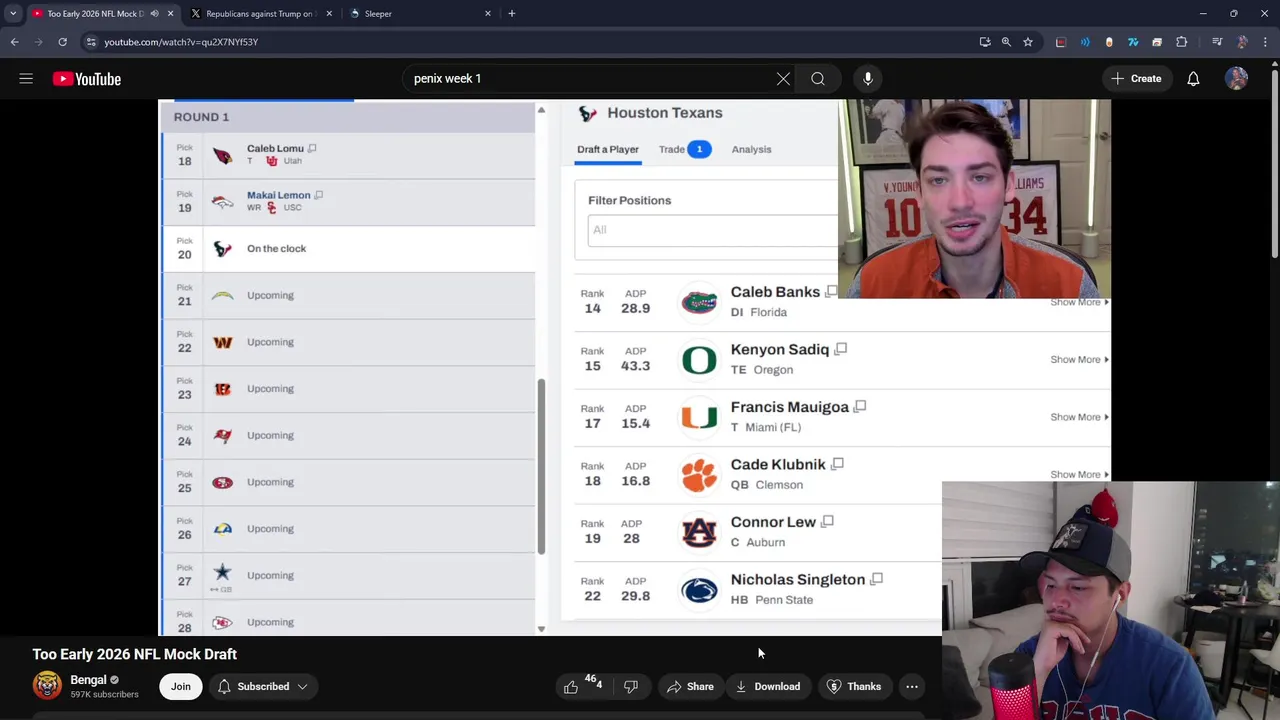Viewport: 1280px width, 720px height.
Task: Select player Cade Klubnik
Action: point(778,465)
